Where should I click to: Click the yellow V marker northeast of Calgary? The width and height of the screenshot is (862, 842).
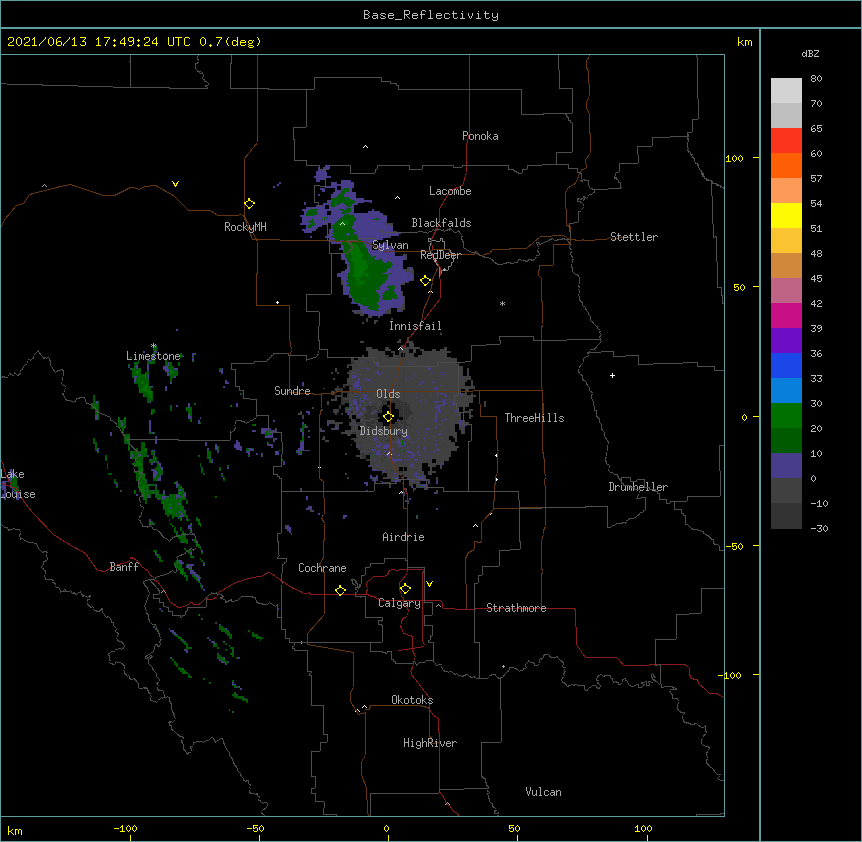click(x=429, y=584)
